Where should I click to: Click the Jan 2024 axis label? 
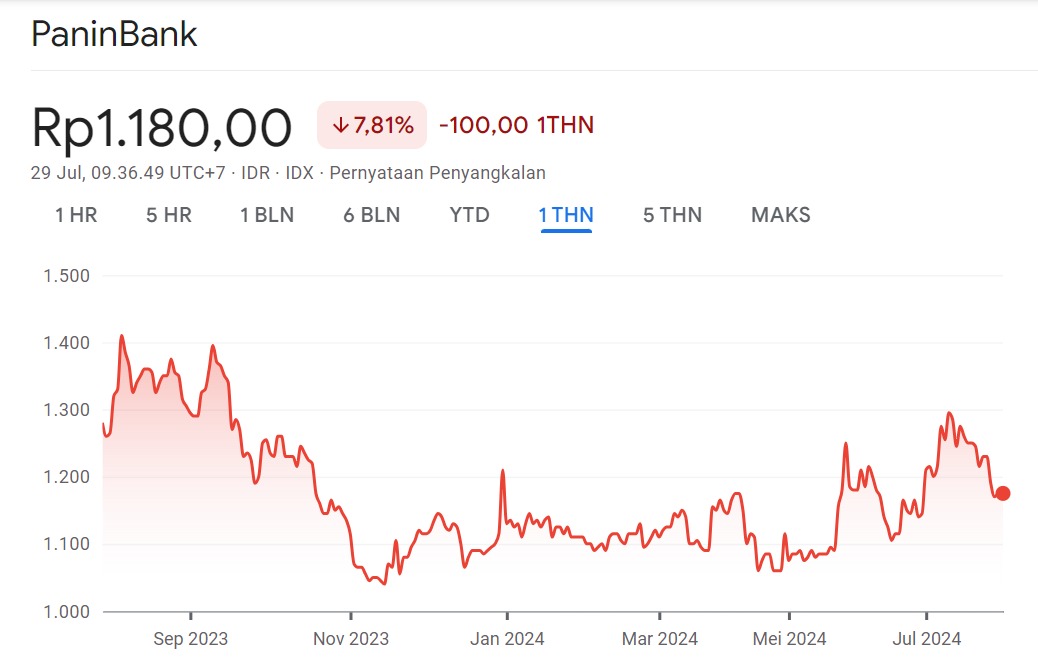507,639
